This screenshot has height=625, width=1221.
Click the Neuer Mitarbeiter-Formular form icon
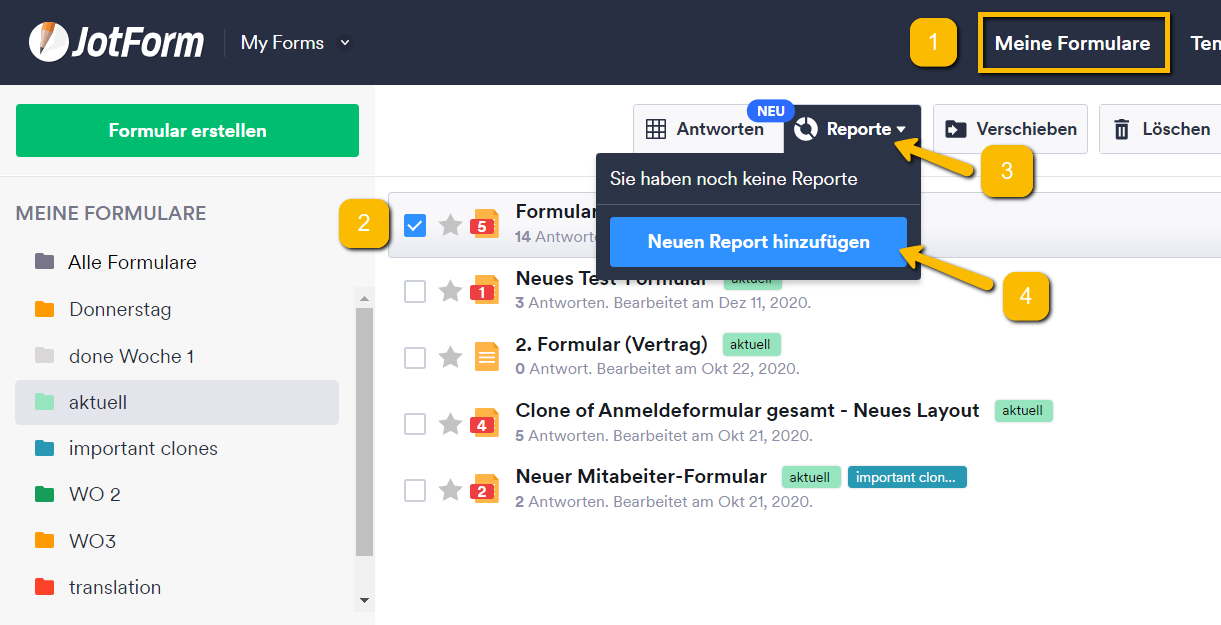[485, 489]
